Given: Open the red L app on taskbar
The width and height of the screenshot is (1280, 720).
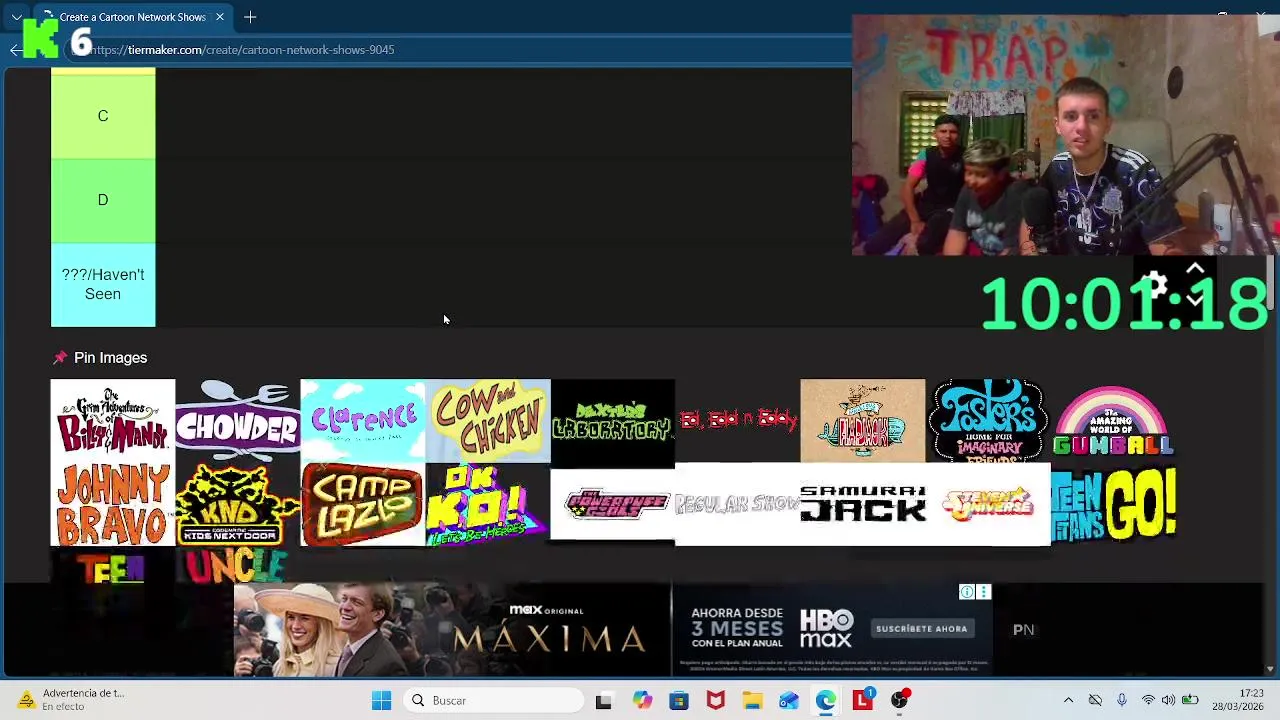Looking at the screenshot, I should [862, 701].
